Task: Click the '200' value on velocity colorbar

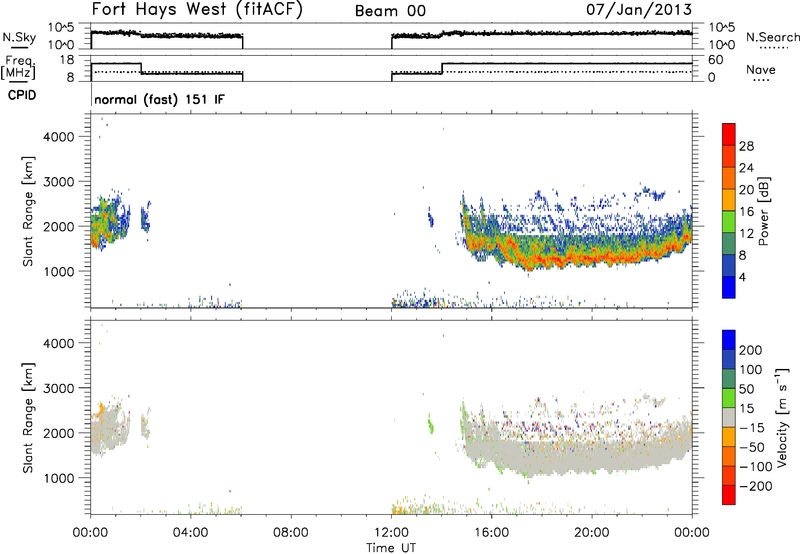Action: (x=751, y=350)
